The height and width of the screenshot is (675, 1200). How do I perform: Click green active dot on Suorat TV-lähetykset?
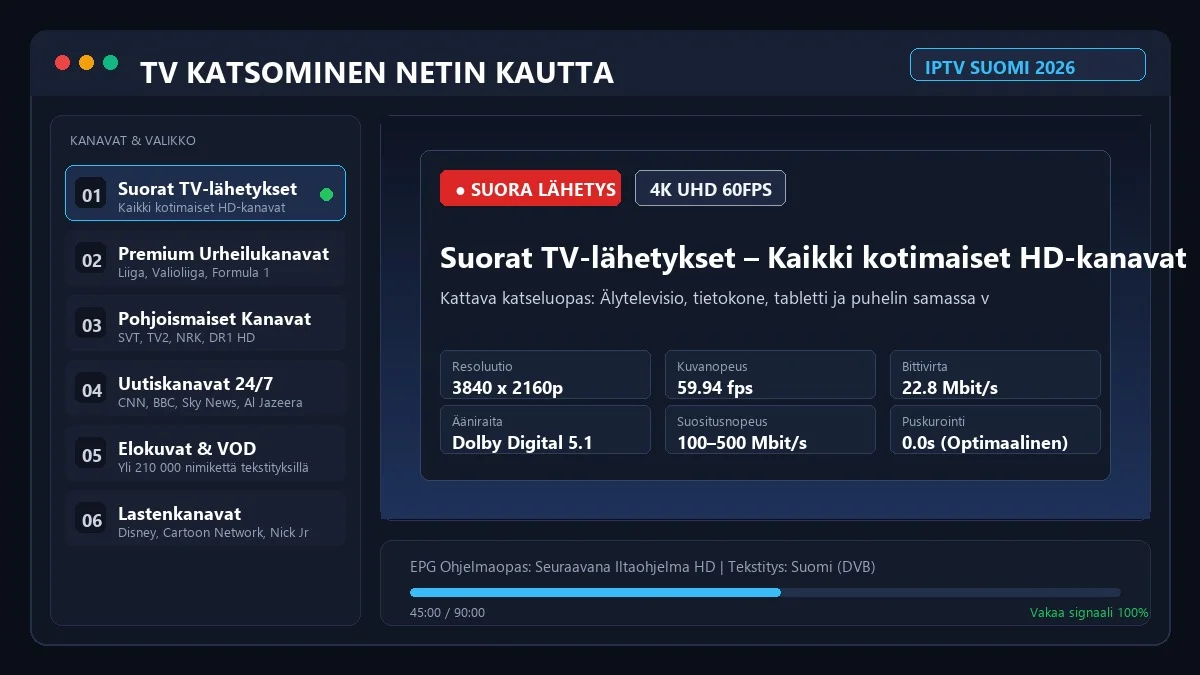click(326, 194)
